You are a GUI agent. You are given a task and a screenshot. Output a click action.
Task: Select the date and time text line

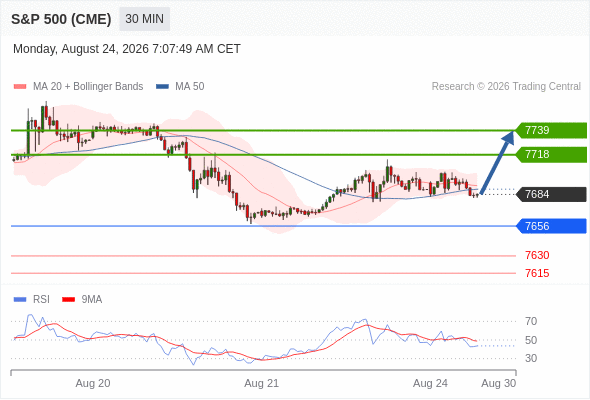[x=127, y=49]
